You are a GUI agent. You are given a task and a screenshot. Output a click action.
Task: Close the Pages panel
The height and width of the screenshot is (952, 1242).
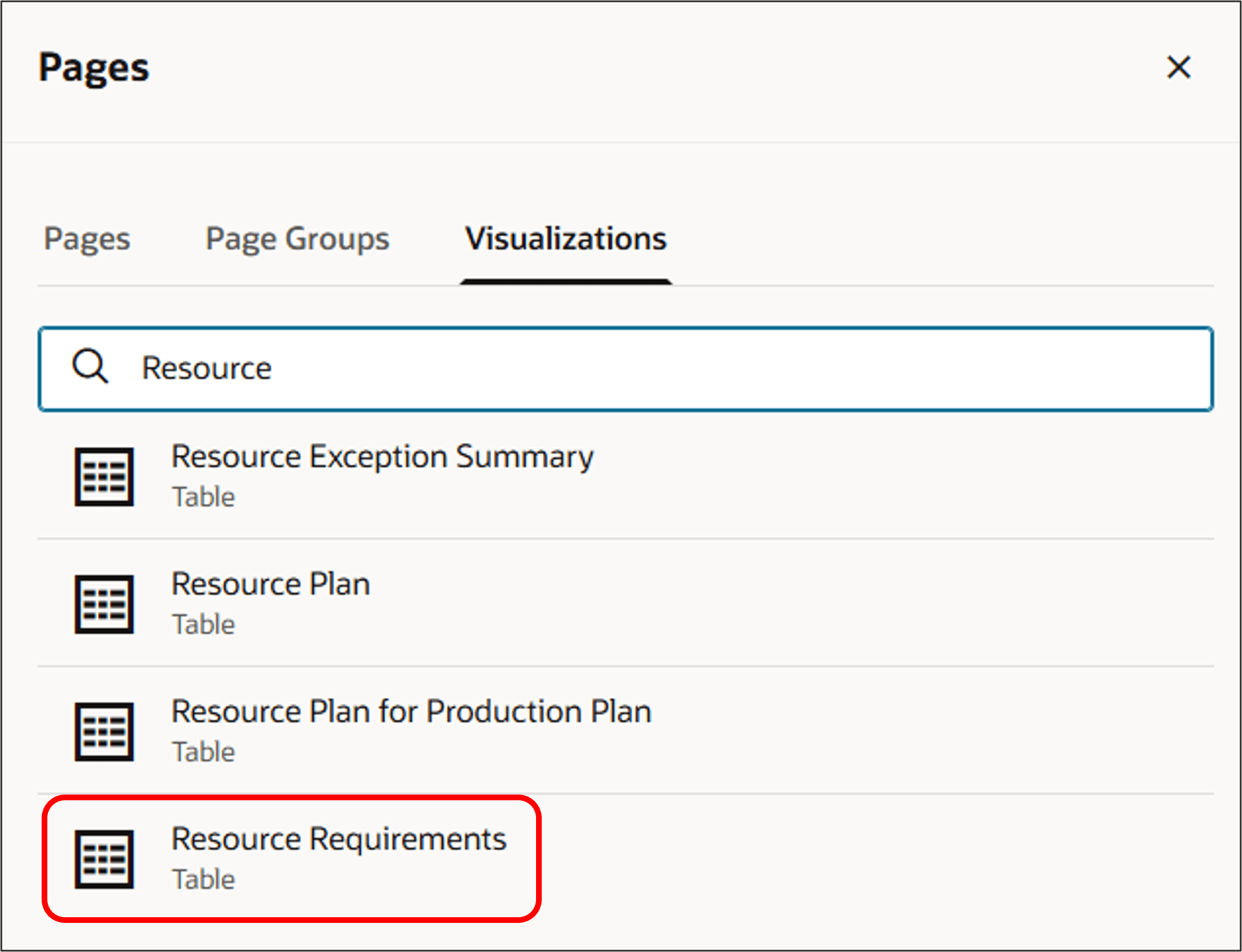click(x=1178, y=68)
